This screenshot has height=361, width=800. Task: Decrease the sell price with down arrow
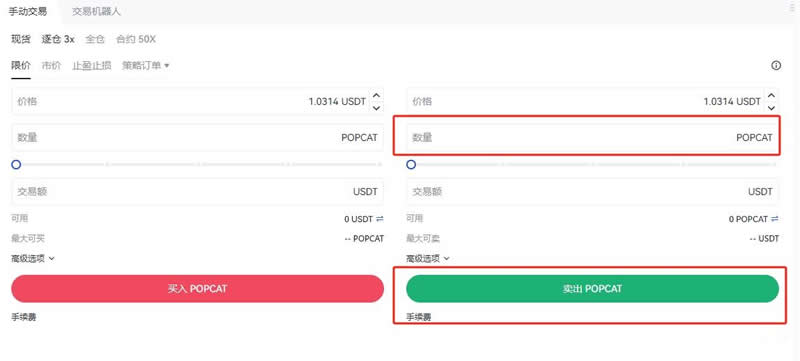(771, 108)
